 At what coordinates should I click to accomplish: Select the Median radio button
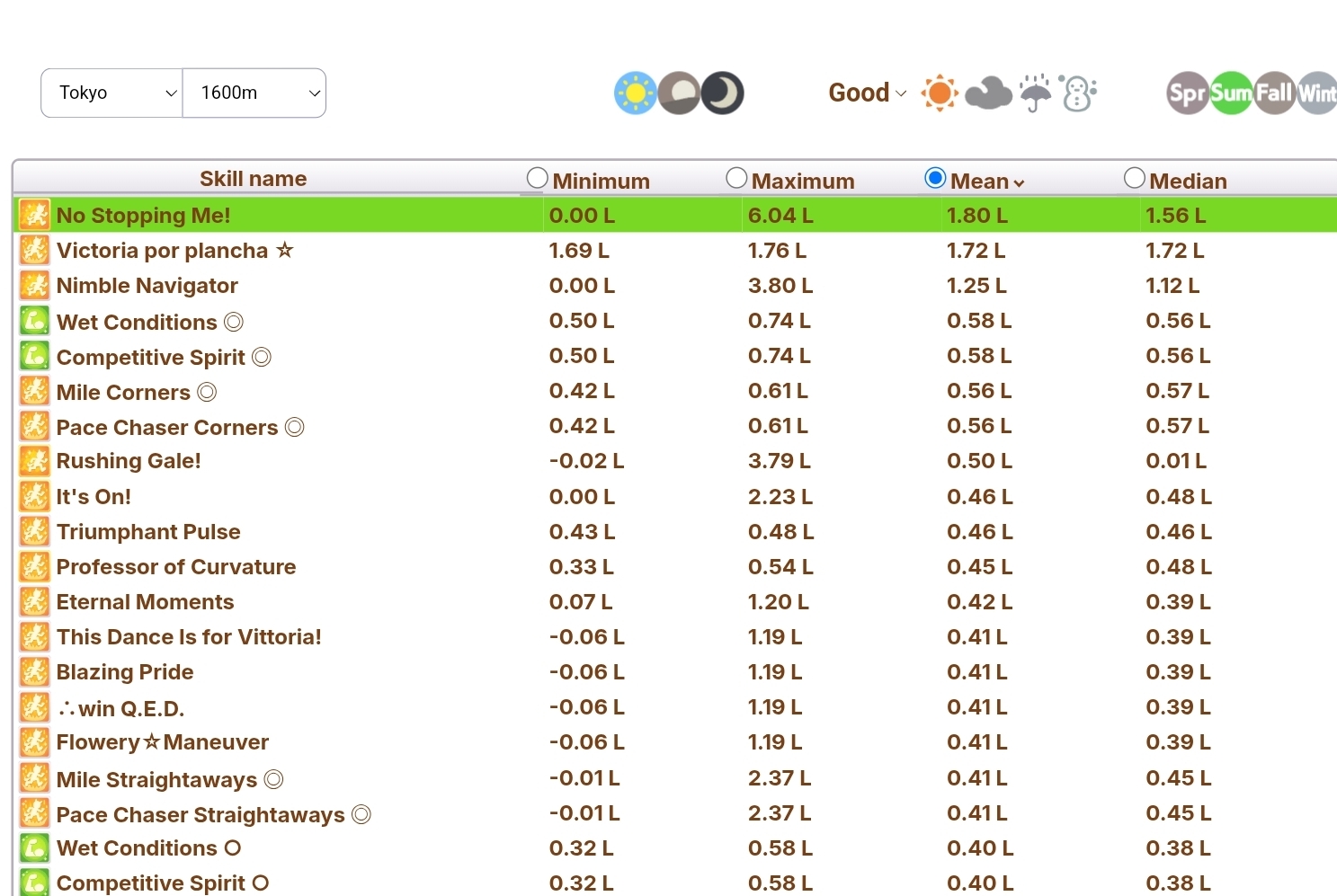tap(1135, 178)
